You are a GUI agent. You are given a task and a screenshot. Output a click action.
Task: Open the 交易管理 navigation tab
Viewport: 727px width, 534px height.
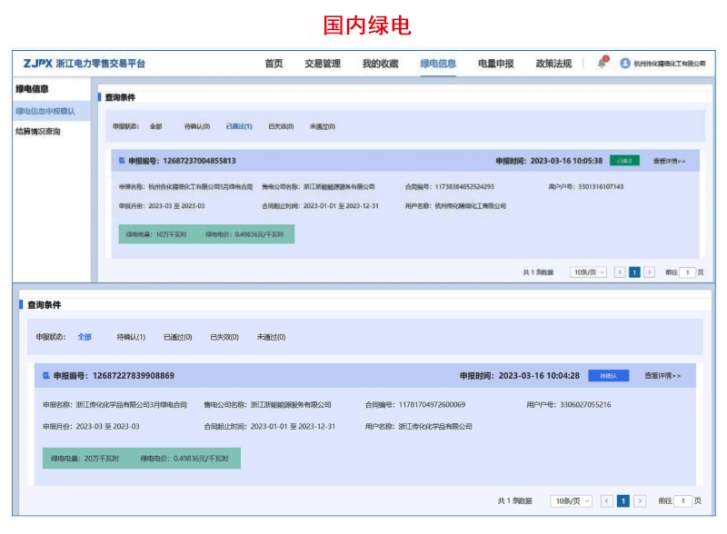tap(322, 63)
